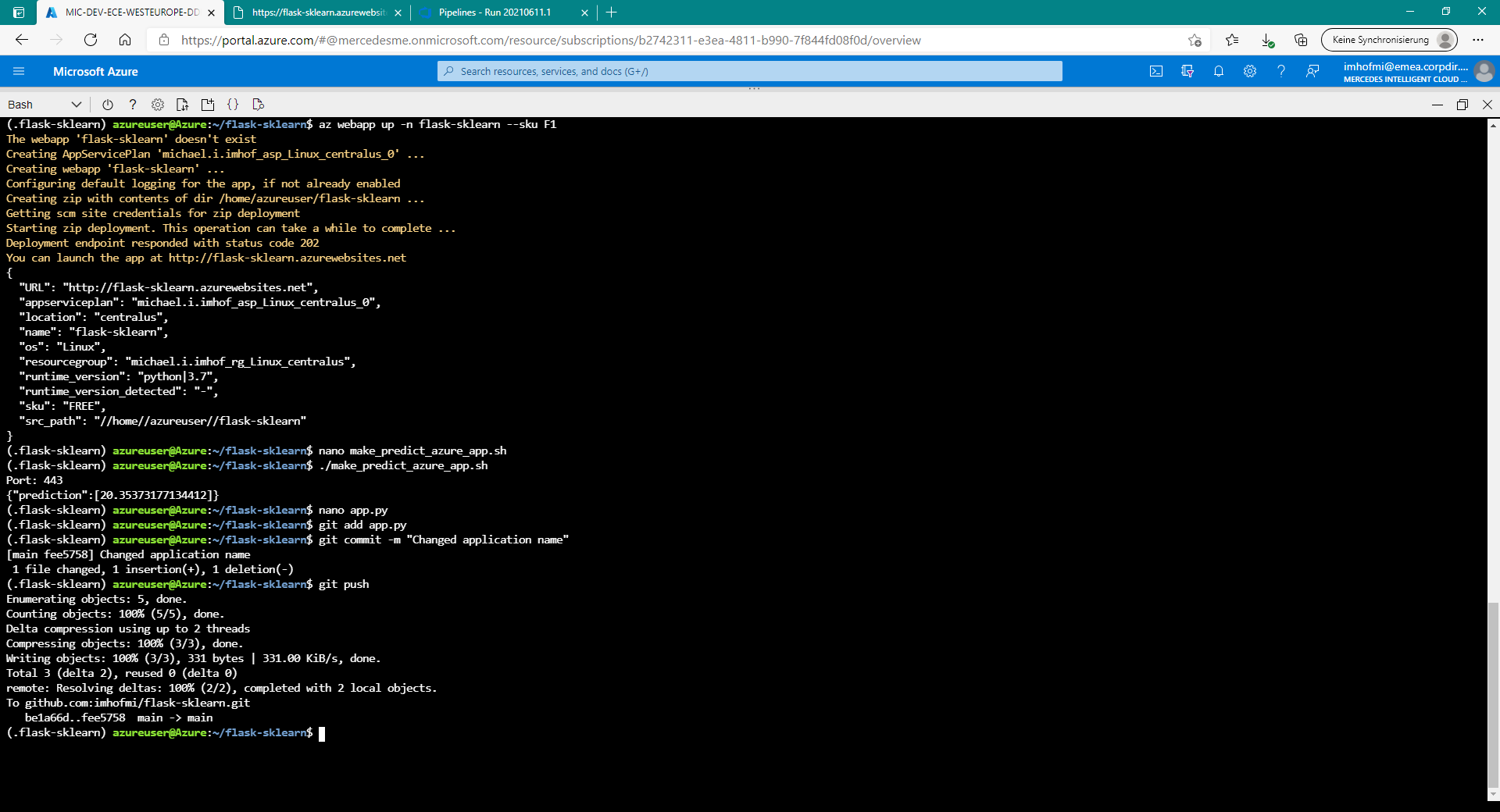Open new session icon in Cloud Shell
This screenshot has height=812, width=1500.
pyautogui.click(x=208, y=105)
